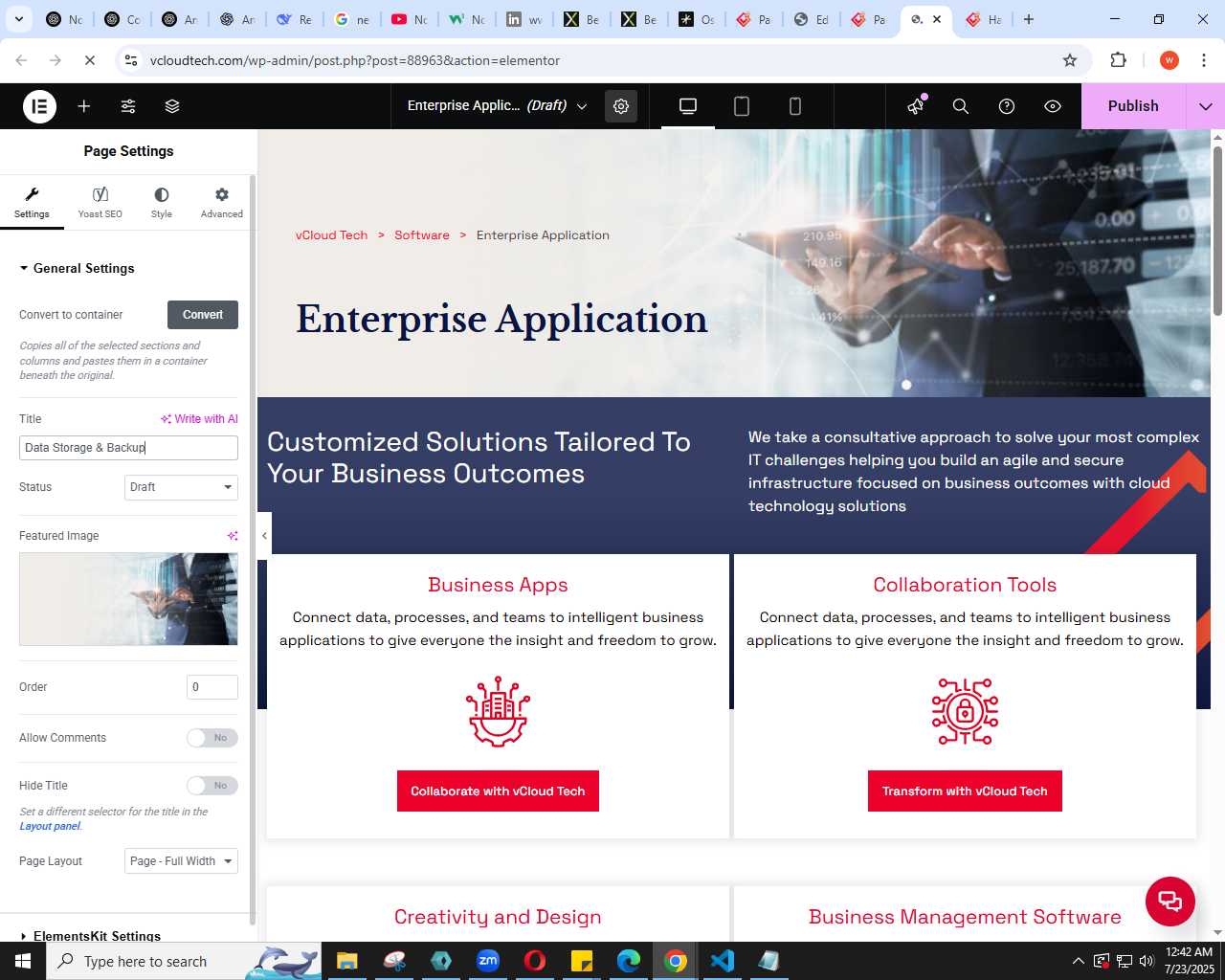The width and height of the screenshot is (1225, 980).
Task: Preview changes with the eye icon
Action: tap(1053, 106)
